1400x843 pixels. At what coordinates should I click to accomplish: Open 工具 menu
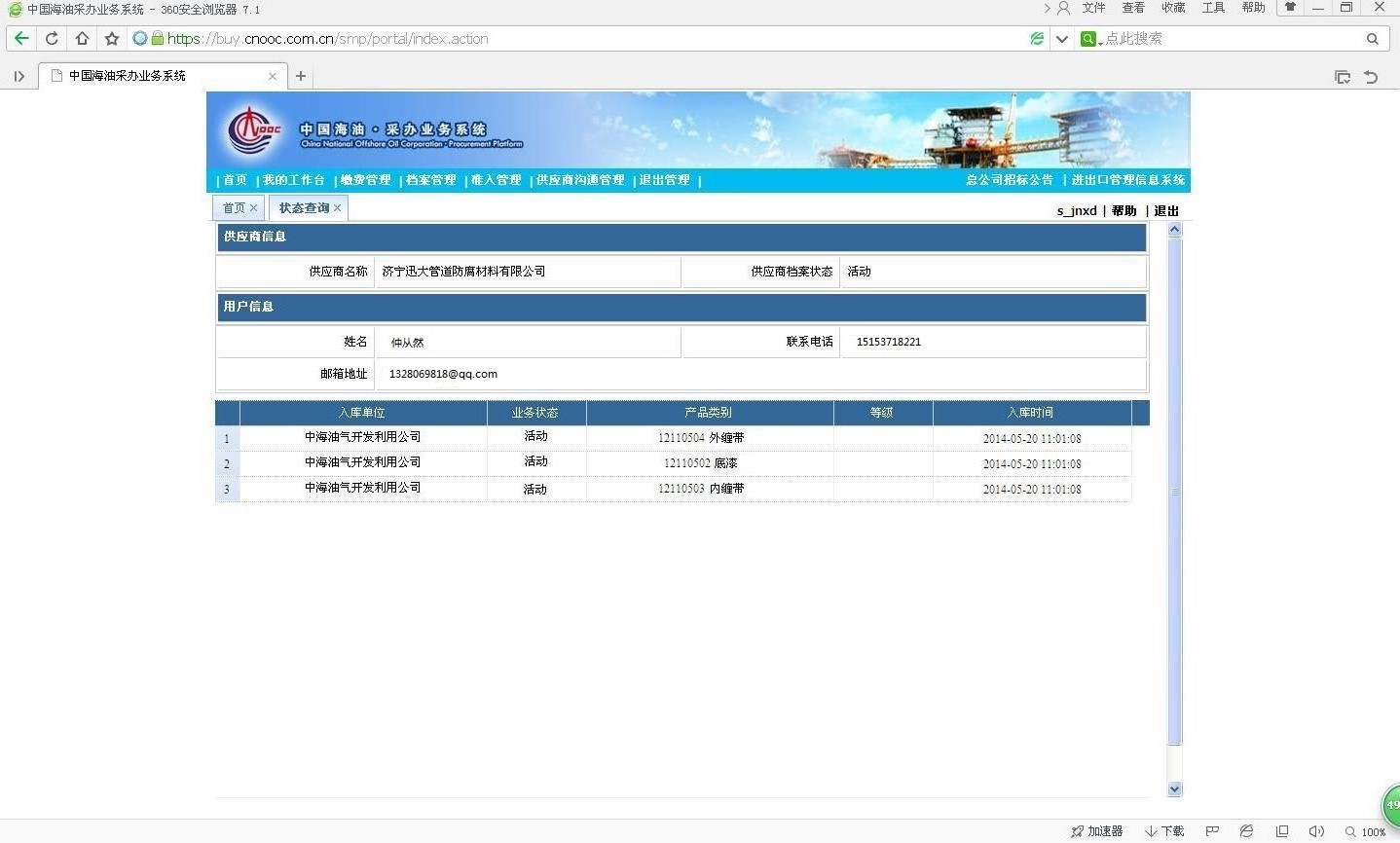tap(1213, 8)
